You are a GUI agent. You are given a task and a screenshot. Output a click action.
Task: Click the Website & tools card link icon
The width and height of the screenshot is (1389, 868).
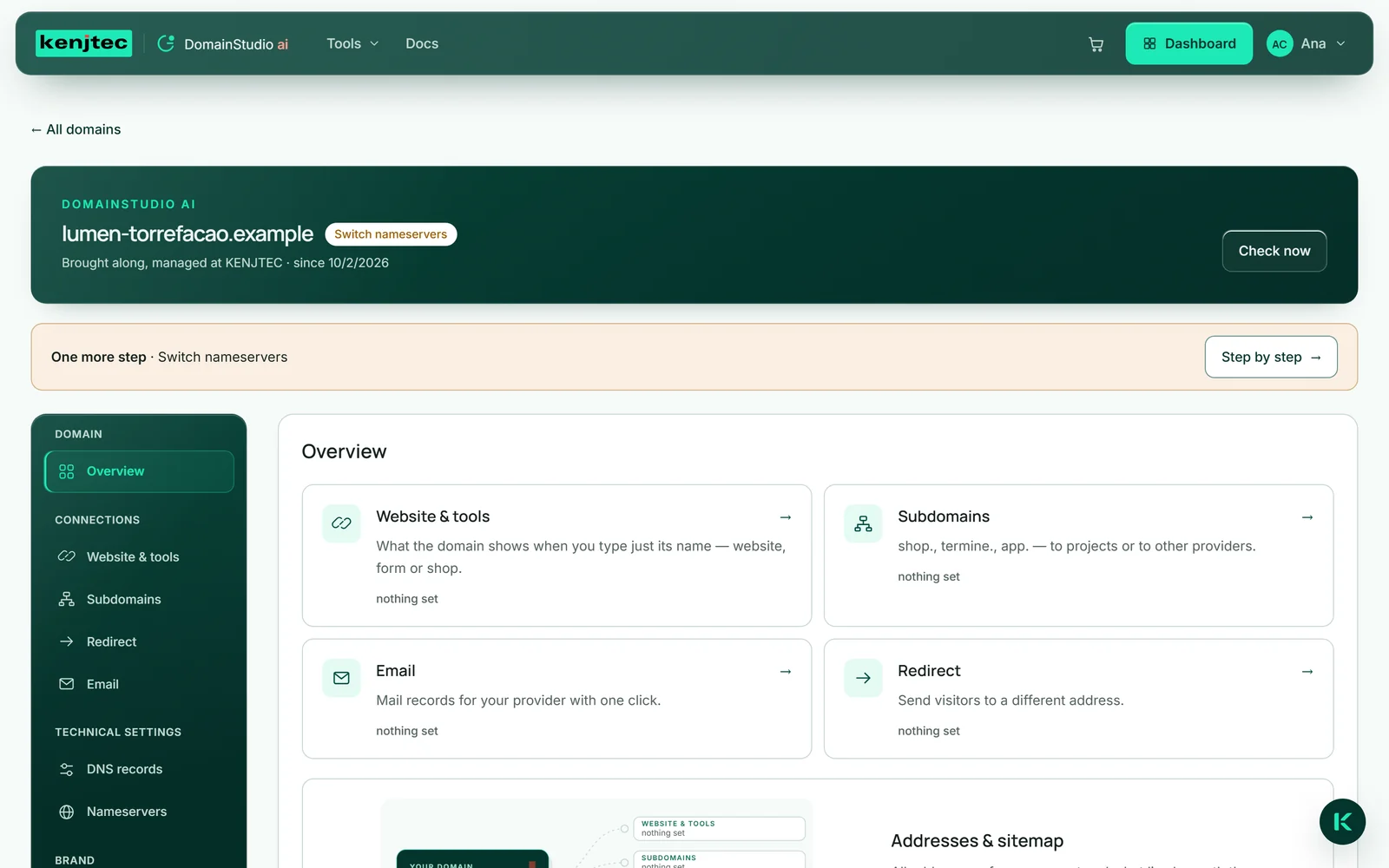[341, 523]
